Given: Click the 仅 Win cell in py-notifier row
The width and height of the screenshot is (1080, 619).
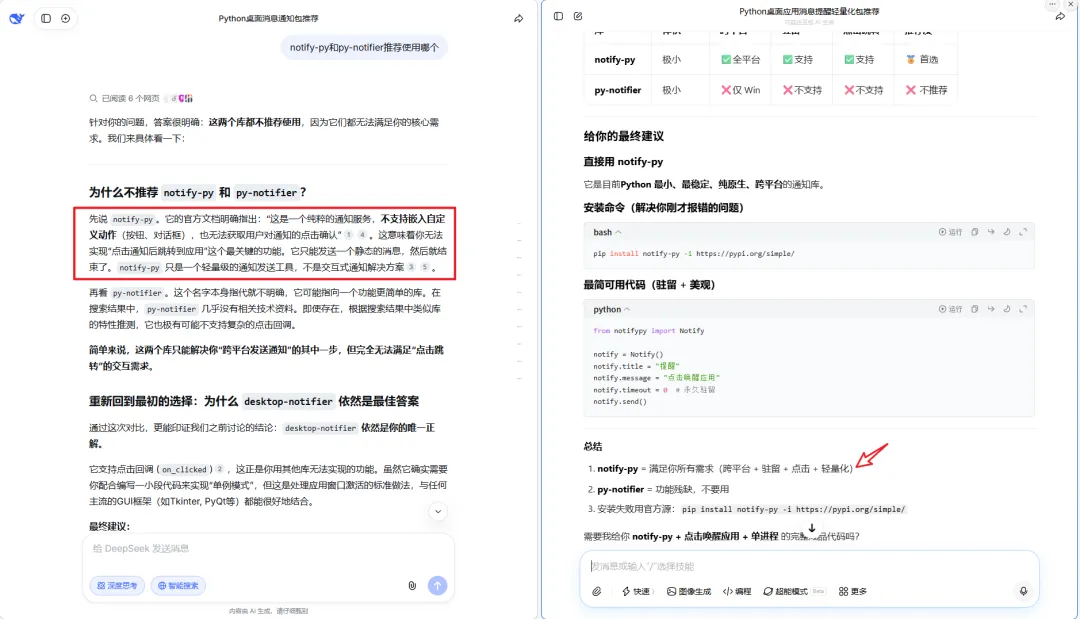Looking at the screenshot, I should click(740, 90).
